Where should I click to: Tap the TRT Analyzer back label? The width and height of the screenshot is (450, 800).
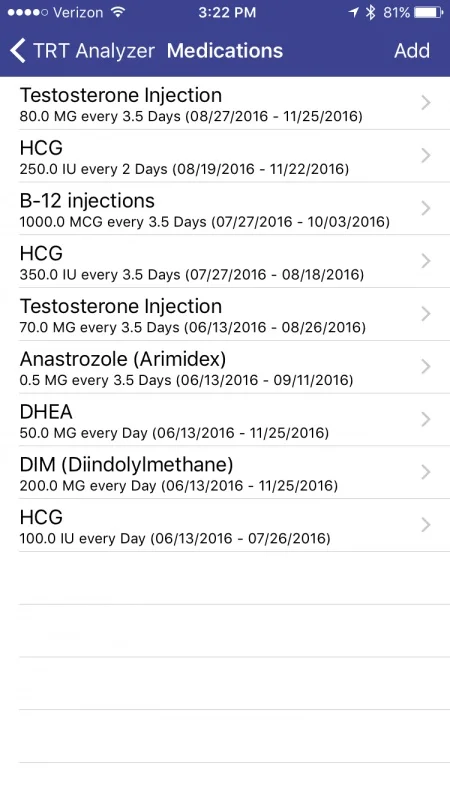tap(93, 51)
